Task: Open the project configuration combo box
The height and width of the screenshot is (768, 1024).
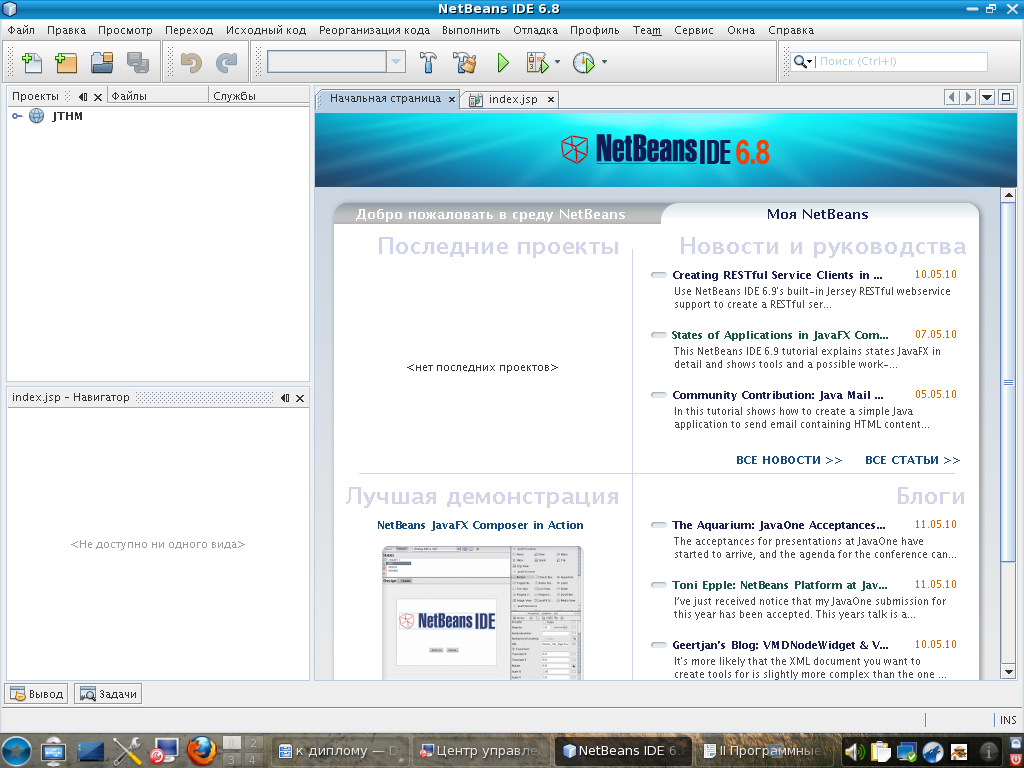Action: (x=336, y=62)
